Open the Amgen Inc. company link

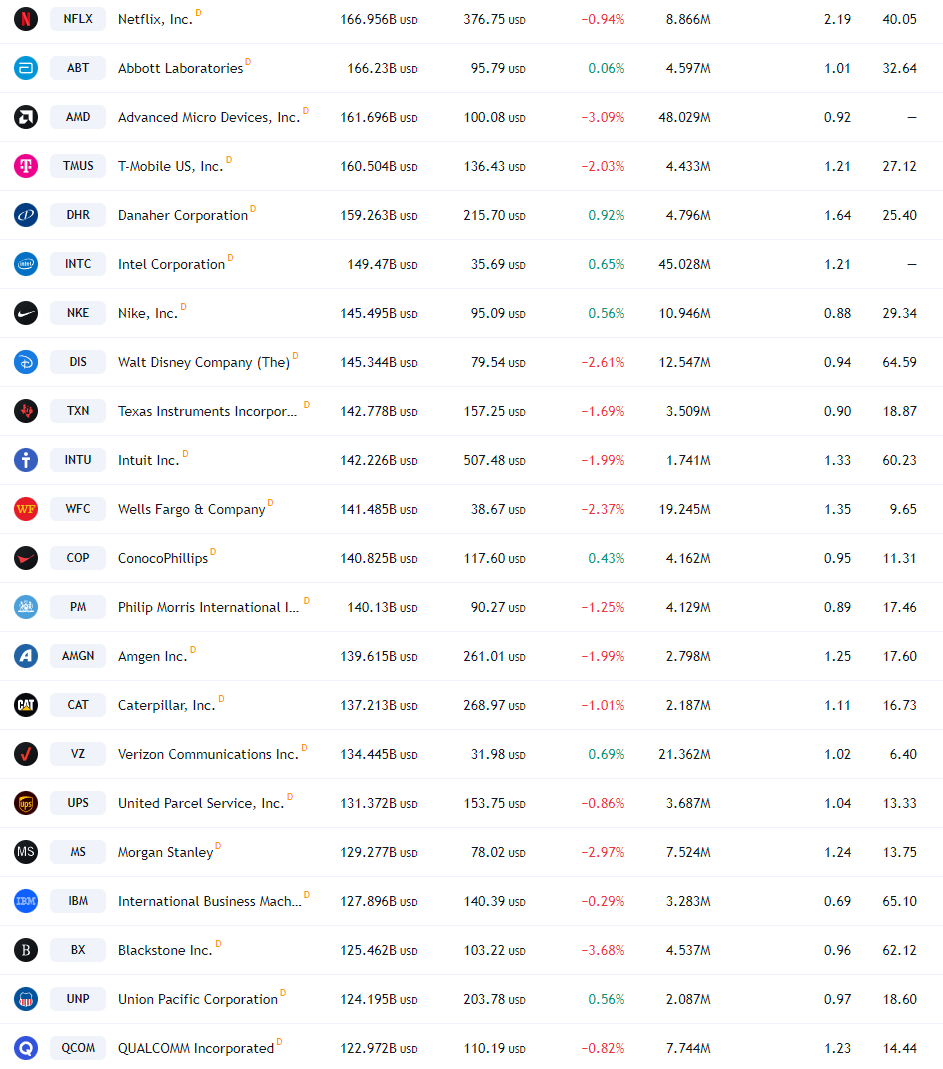coord(153,657)
